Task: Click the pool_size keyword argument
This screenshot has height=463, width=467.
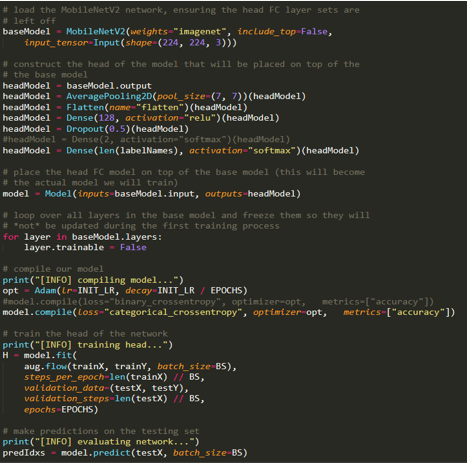Action: coord(181,96)
